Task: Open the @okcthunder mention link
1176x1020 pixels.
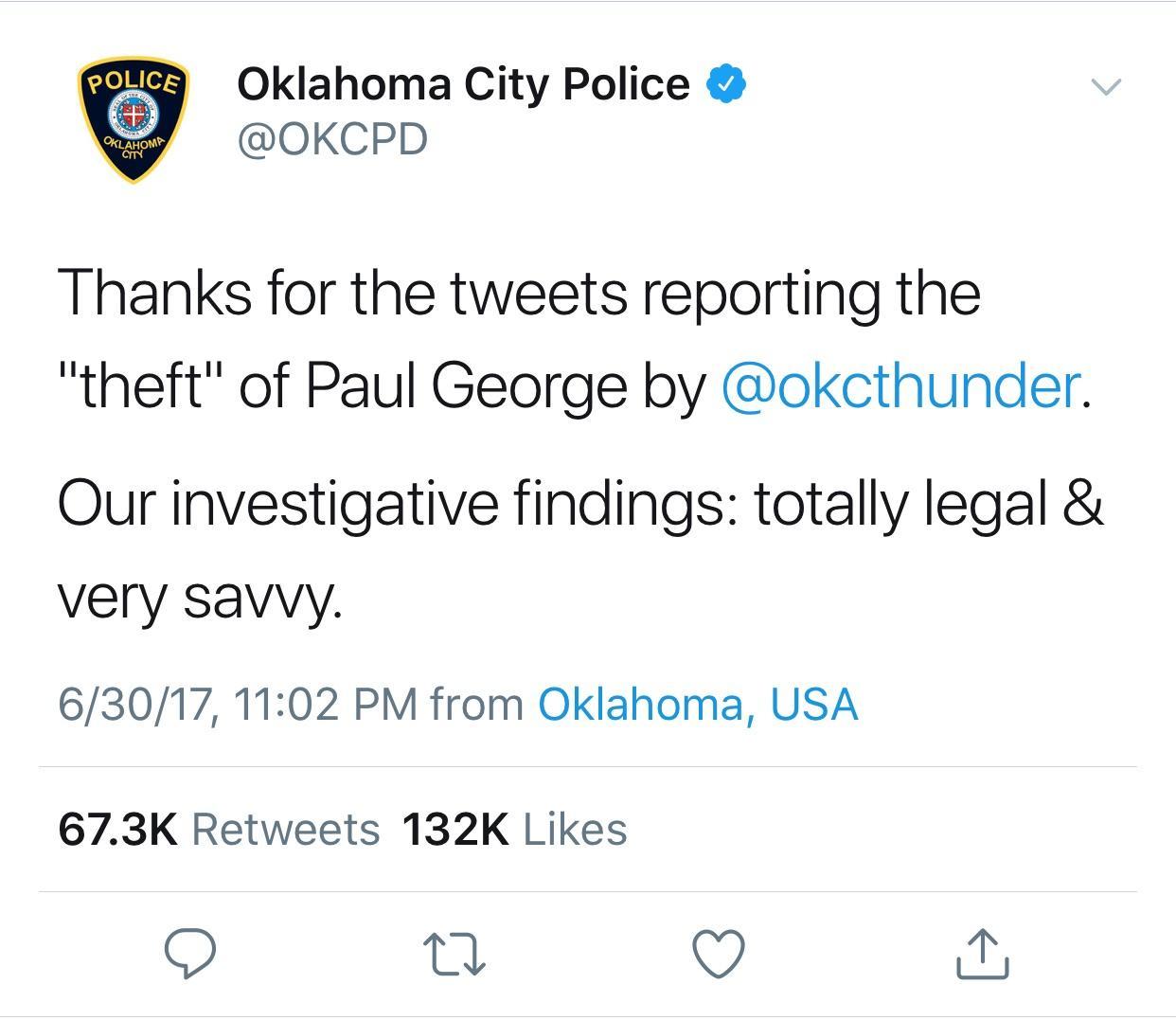Action: point(900,386)
